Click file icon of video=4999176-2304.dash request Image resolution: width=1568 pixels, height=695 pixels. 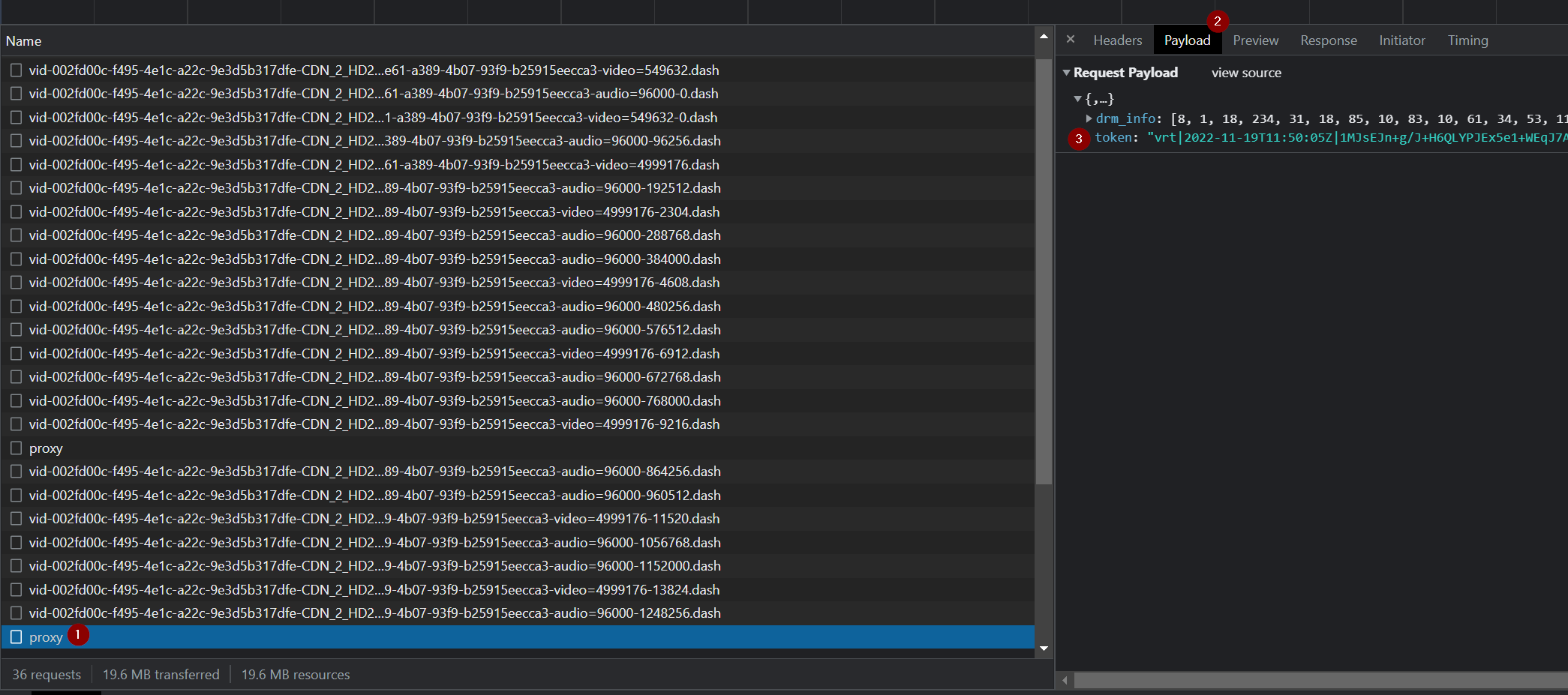coord(16,212)
